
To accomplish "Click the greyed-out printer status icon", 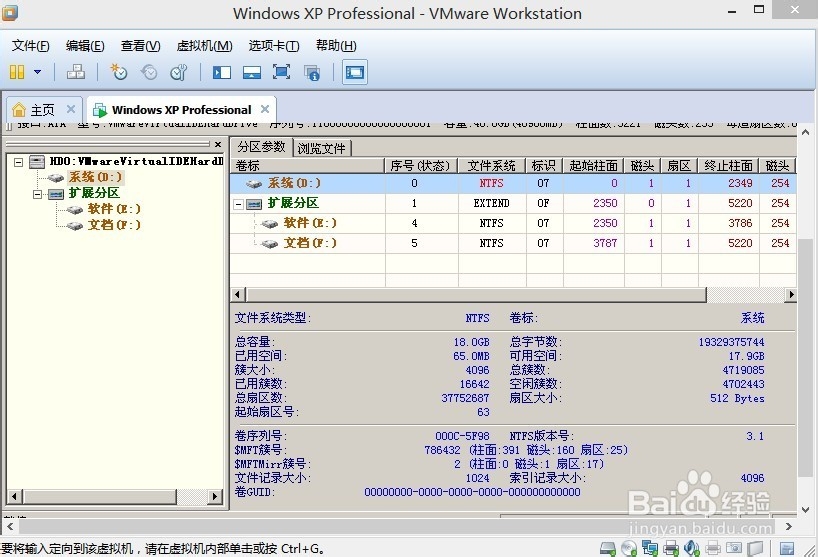I will tap(713, 548).
